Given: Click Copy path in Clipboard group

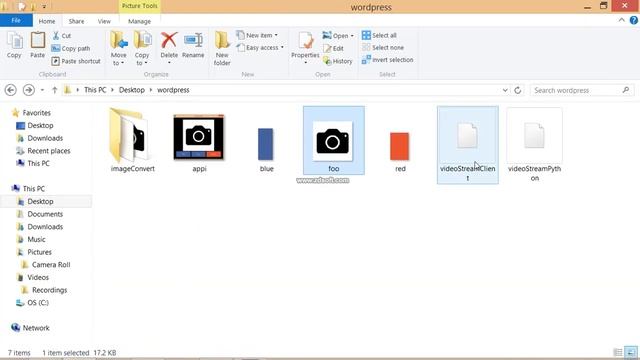Looking at the screenshot, I should click(x=71, y=48).
